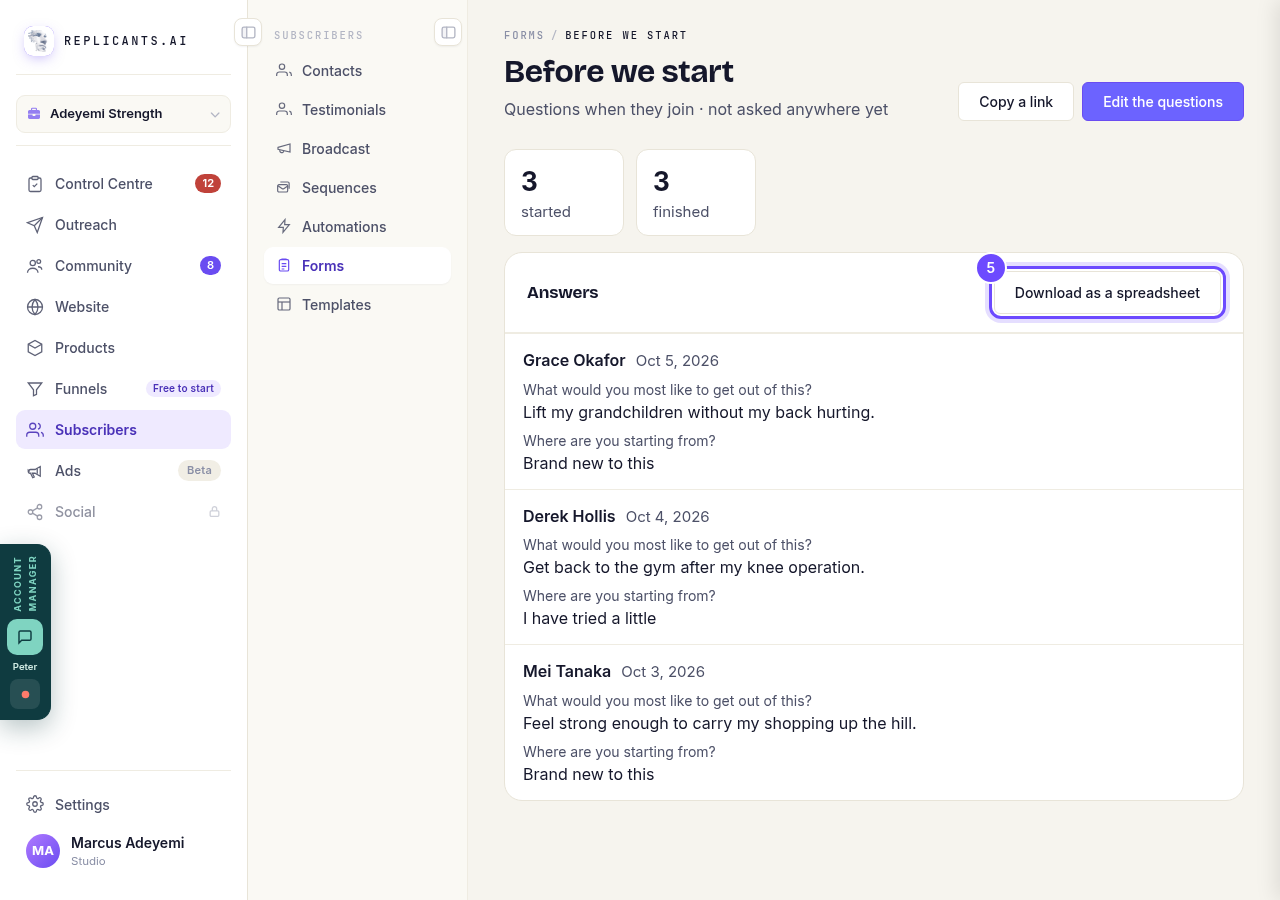This screenshot has height=900, width=1280.
Task: Download answers as a spreadsheet
Action: 1107,293
